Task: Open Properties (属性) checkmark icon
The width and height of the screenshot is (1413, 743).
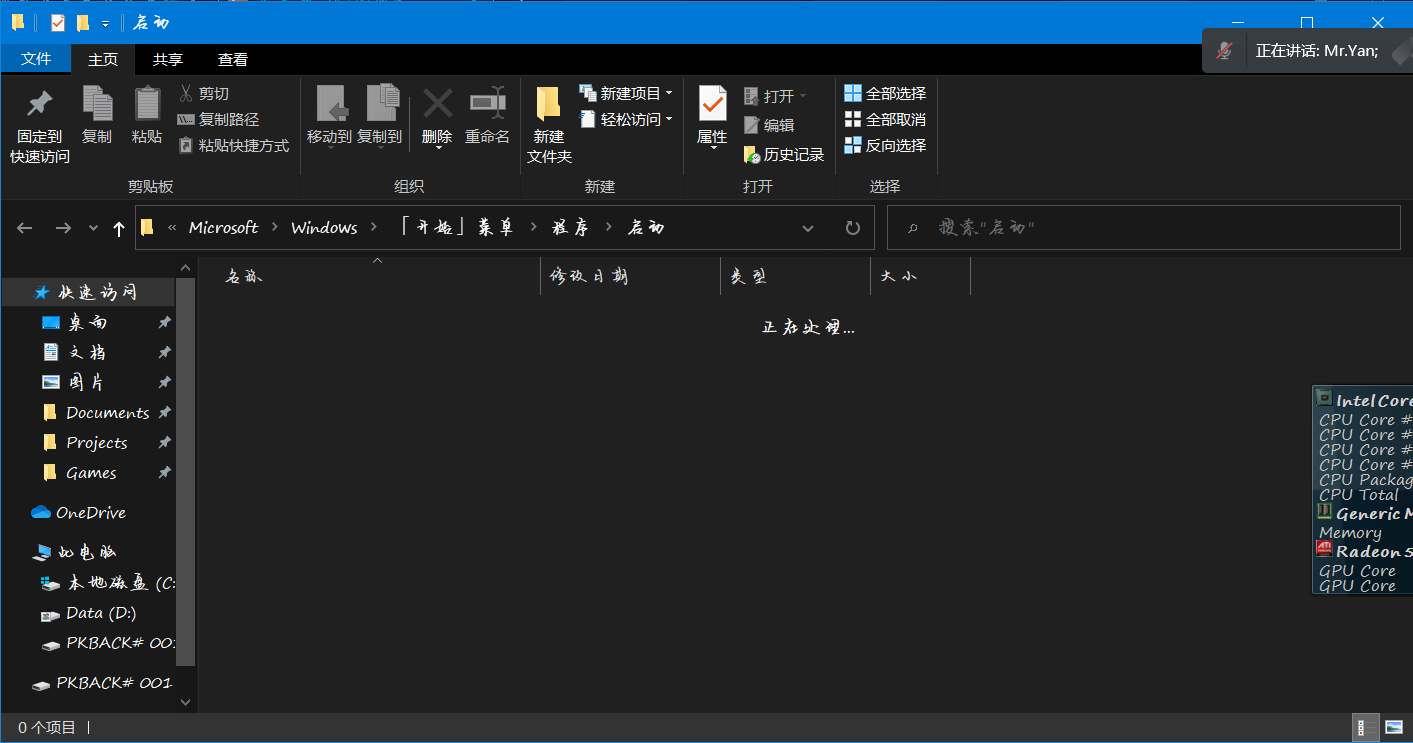Action: click(x=712, y=104)
